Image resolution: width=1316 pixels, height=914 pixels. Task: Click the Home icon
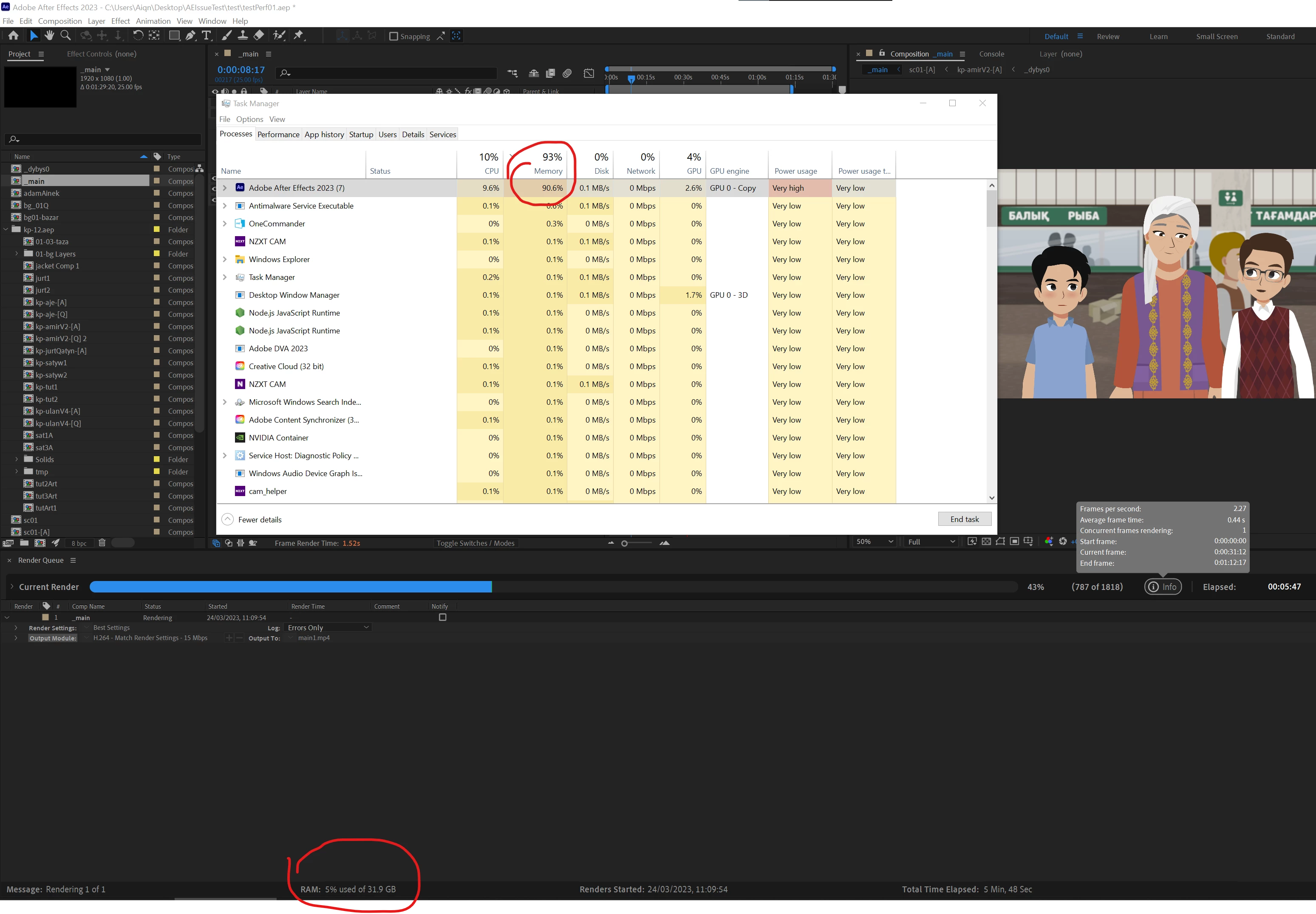point(13,36)
